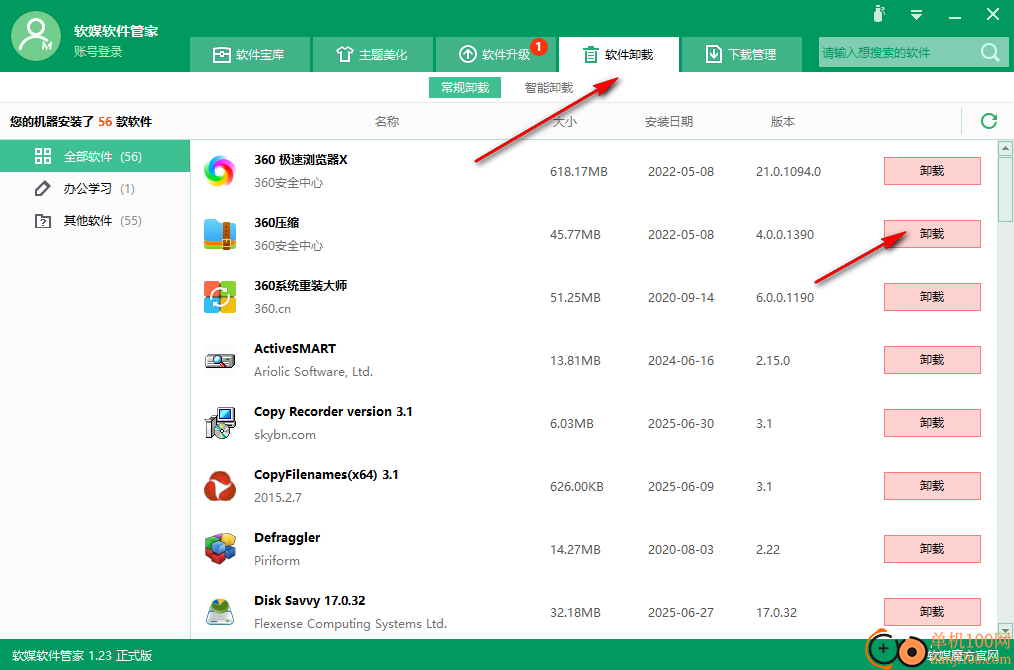Select the 常规卸载 sub-tab

click(465, 88)
